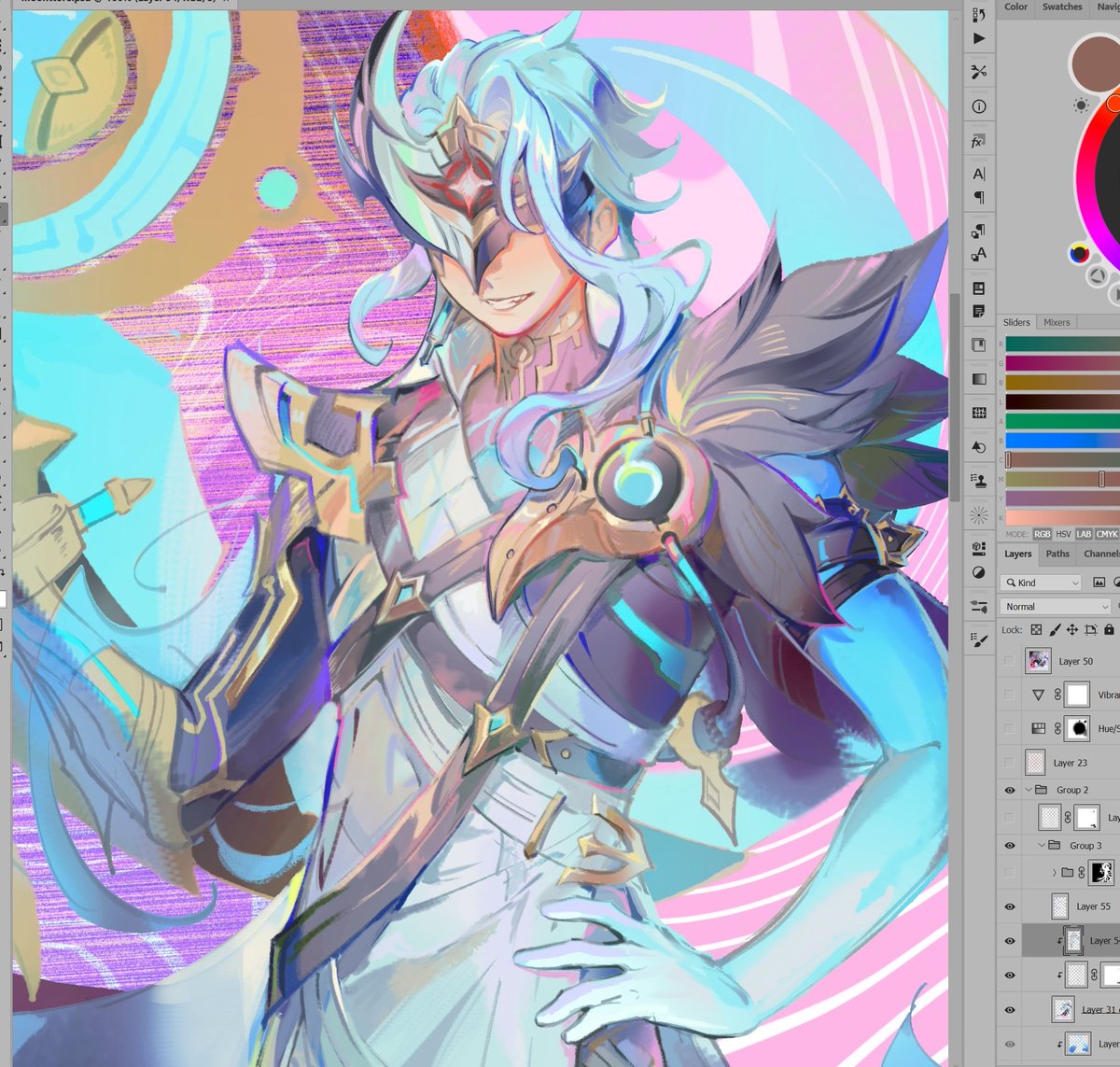Open the Paragraph Styles panel icon
The image size is (1120, 1067).
979,231
